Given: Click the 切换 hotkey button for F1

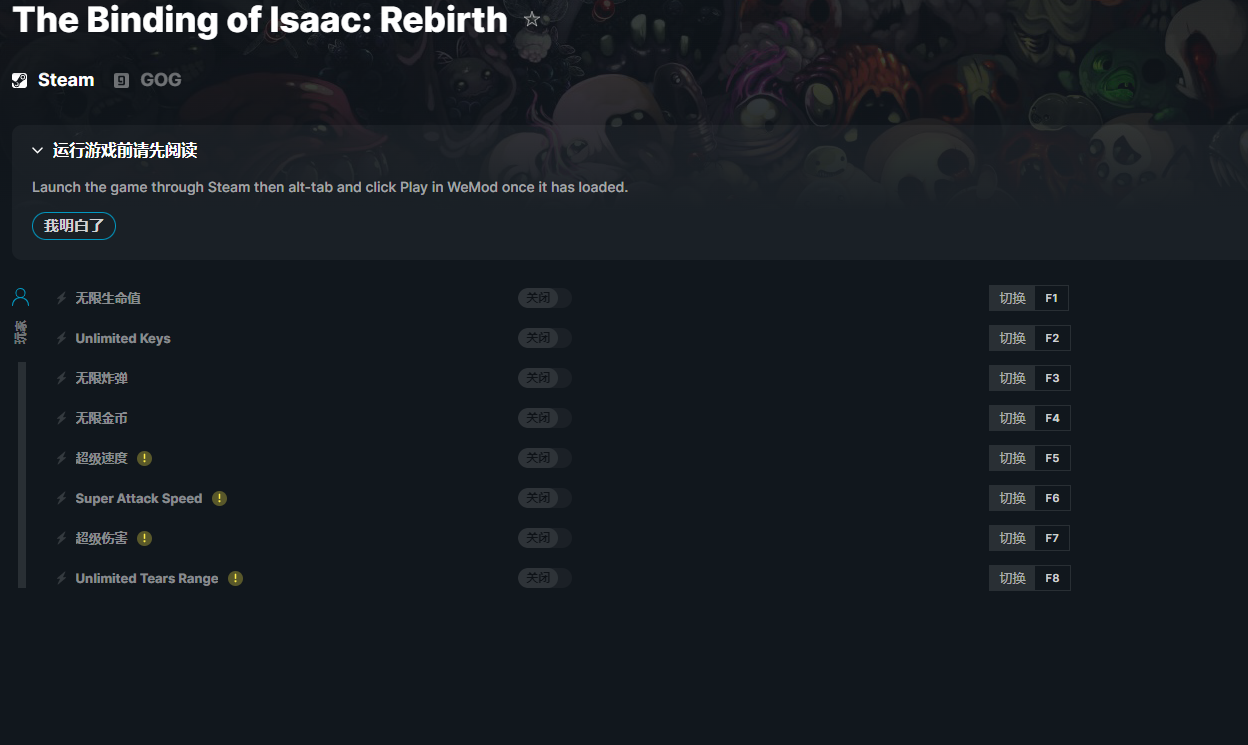Looking at the screenshot, I should click(x=1012, y=298).
